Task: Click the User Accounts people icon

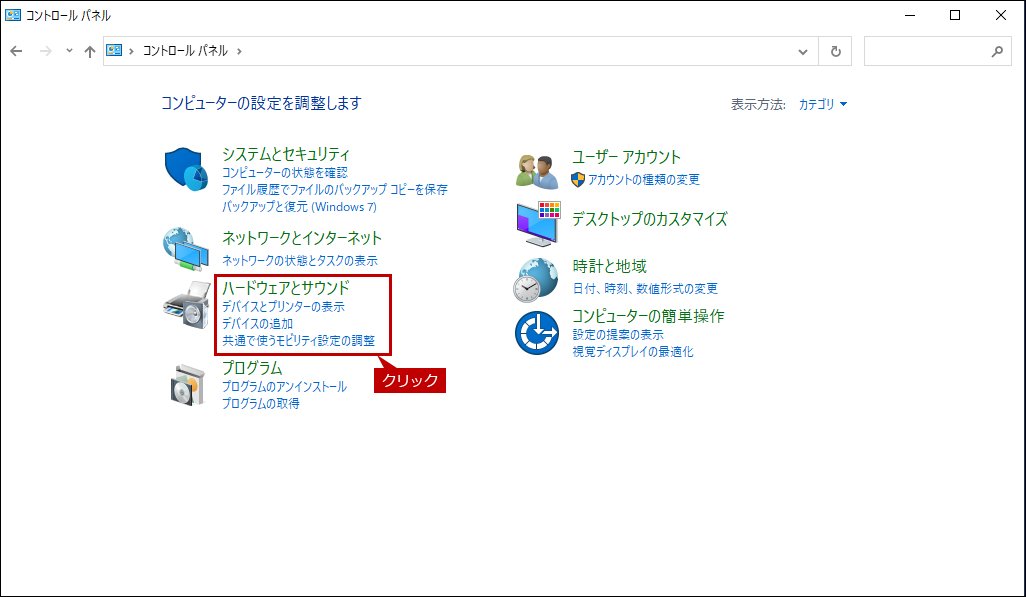Action: pyautogui.click(x=537, y=170)
